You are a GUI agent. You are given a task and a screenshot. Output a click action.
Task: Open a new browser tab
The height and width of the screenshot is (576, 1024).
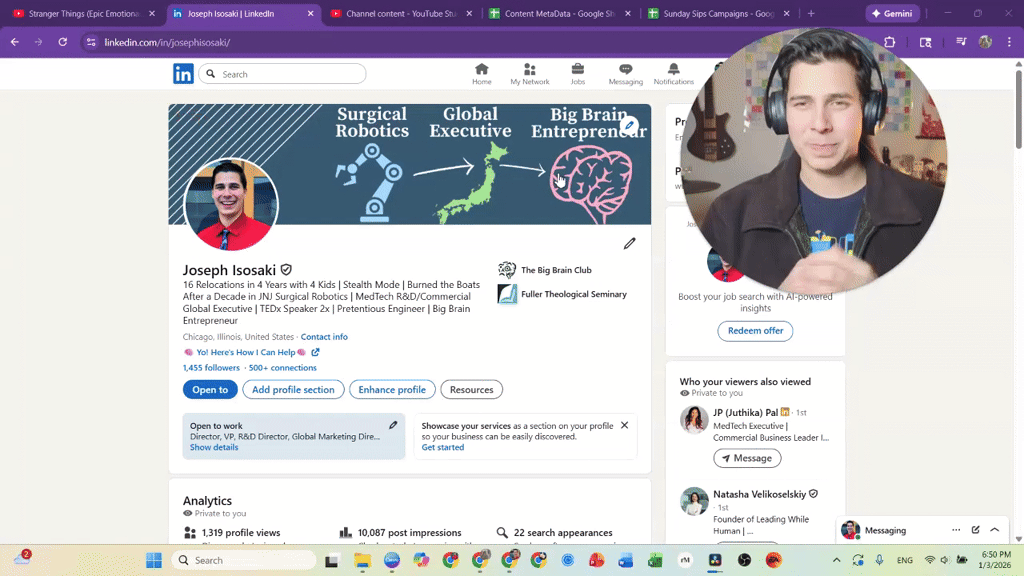pyautogui.click(x=811, y=13)
